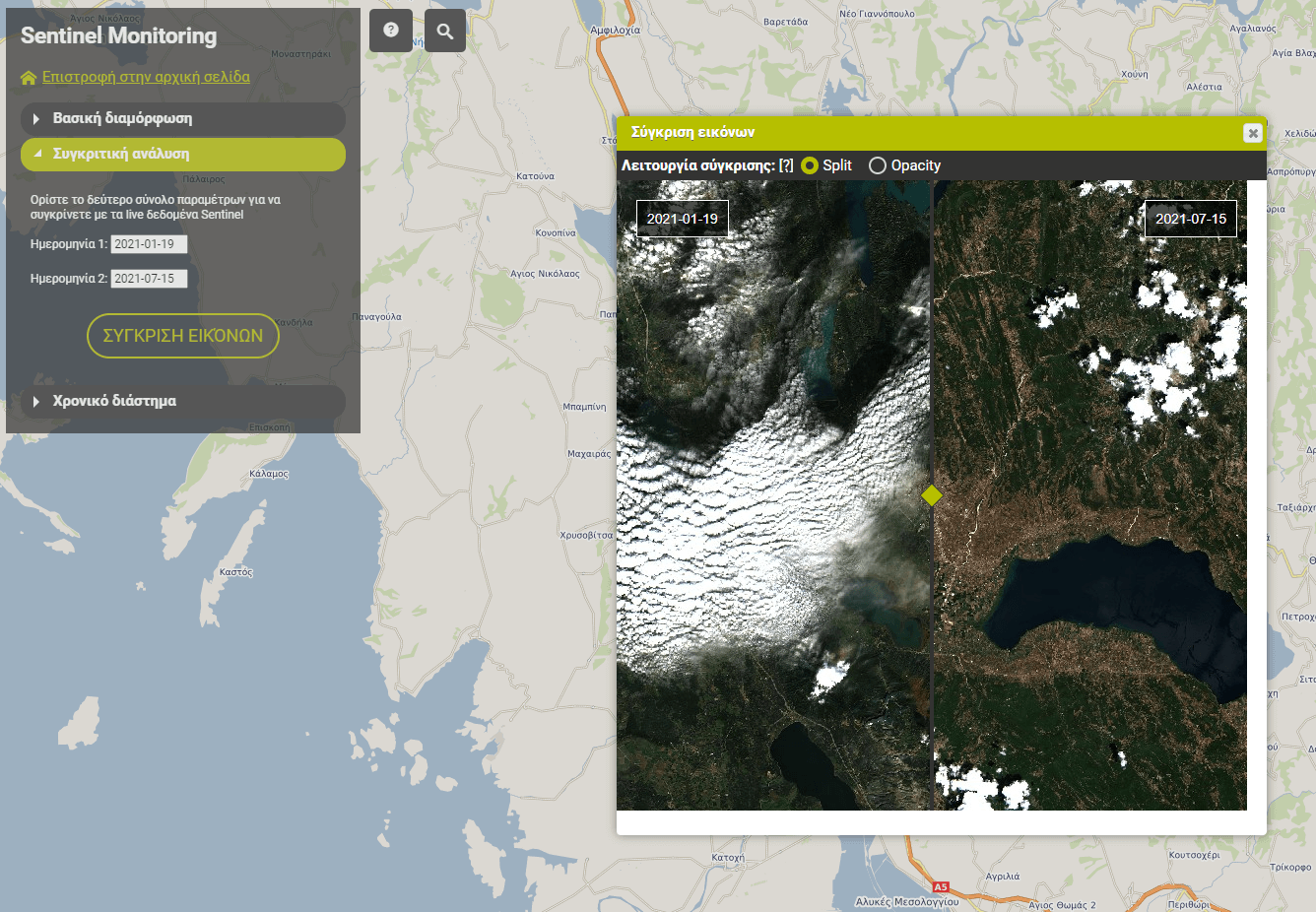This screenshot has width=1316, height=912.
Task: Click the Άγιος Νικόλαος label near Κονοπίνα
Action: point(545,274)
